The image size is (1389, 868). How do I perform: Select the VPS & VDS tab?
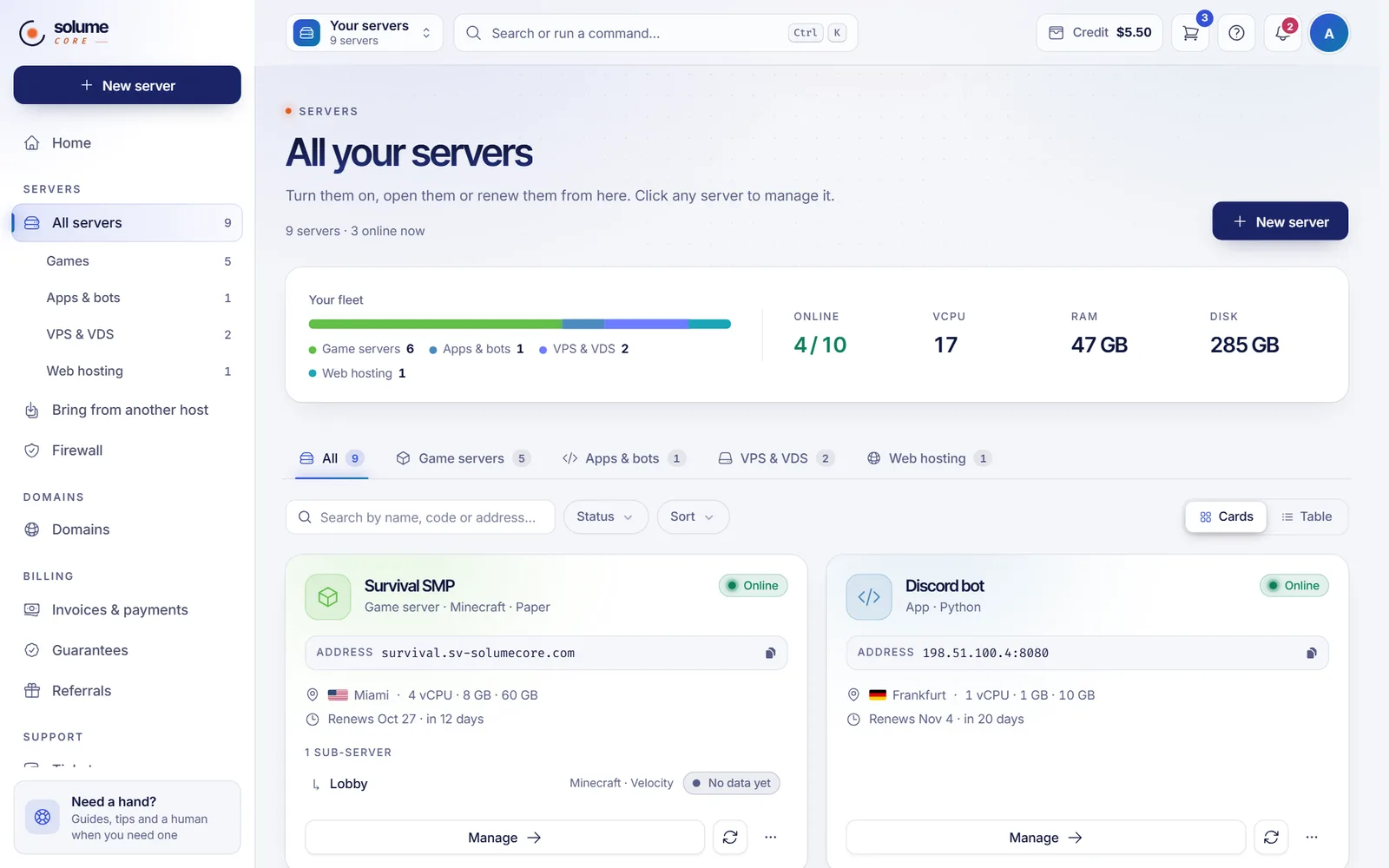(x=774, y=458)
